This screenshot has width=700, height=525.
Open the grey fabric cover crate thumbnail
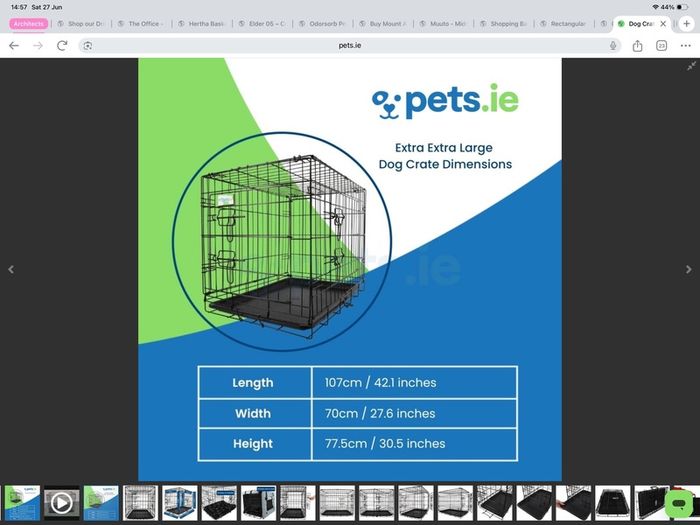(x=258, y=503)
